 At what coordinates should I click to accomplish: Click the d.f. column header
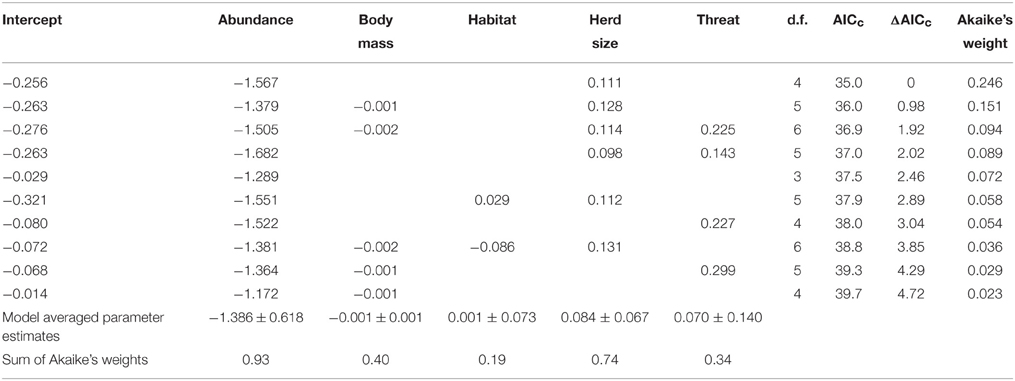tap(796, 20)
